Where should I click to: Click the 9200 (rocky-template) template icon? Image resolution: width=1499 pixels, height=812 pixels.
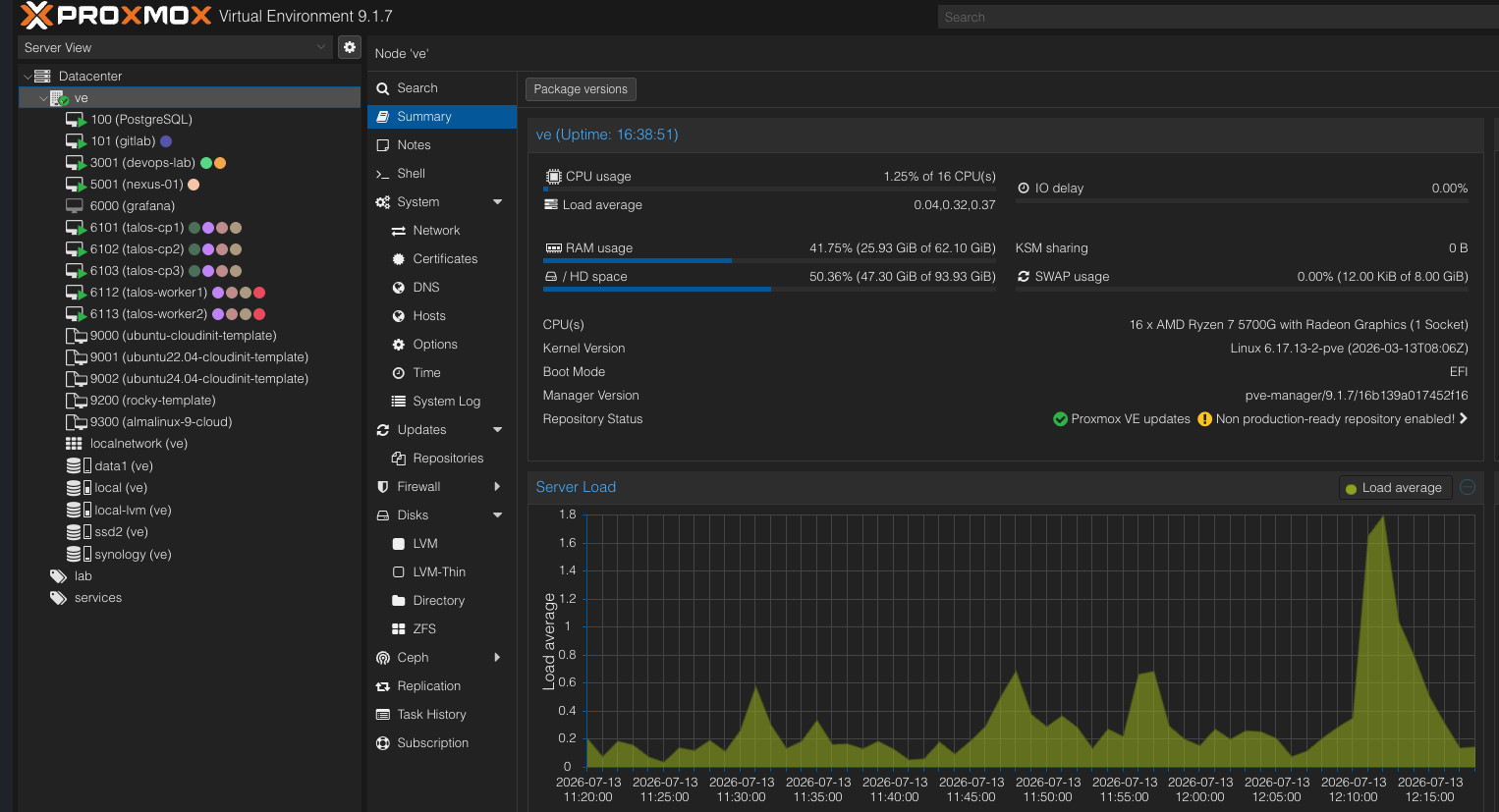coord(76,401)
